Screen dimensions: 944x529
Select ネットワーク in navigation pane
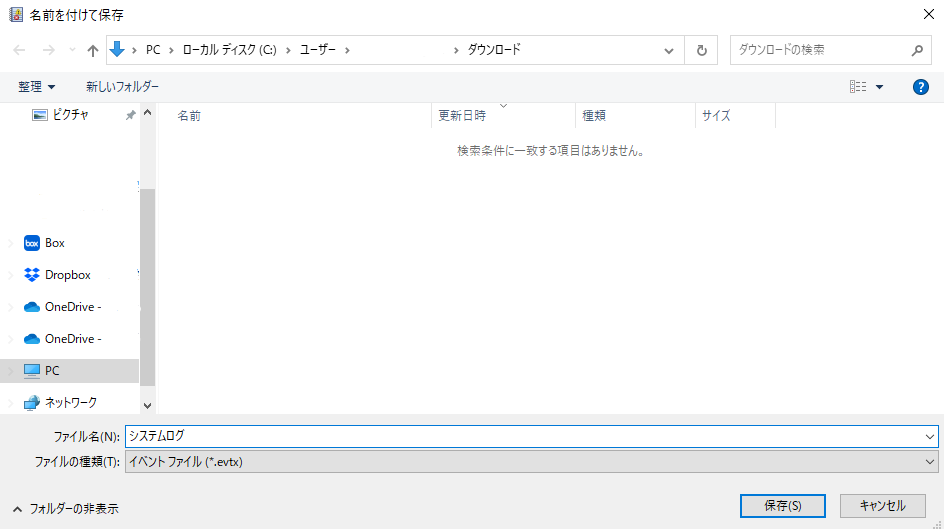click(71, 403)
